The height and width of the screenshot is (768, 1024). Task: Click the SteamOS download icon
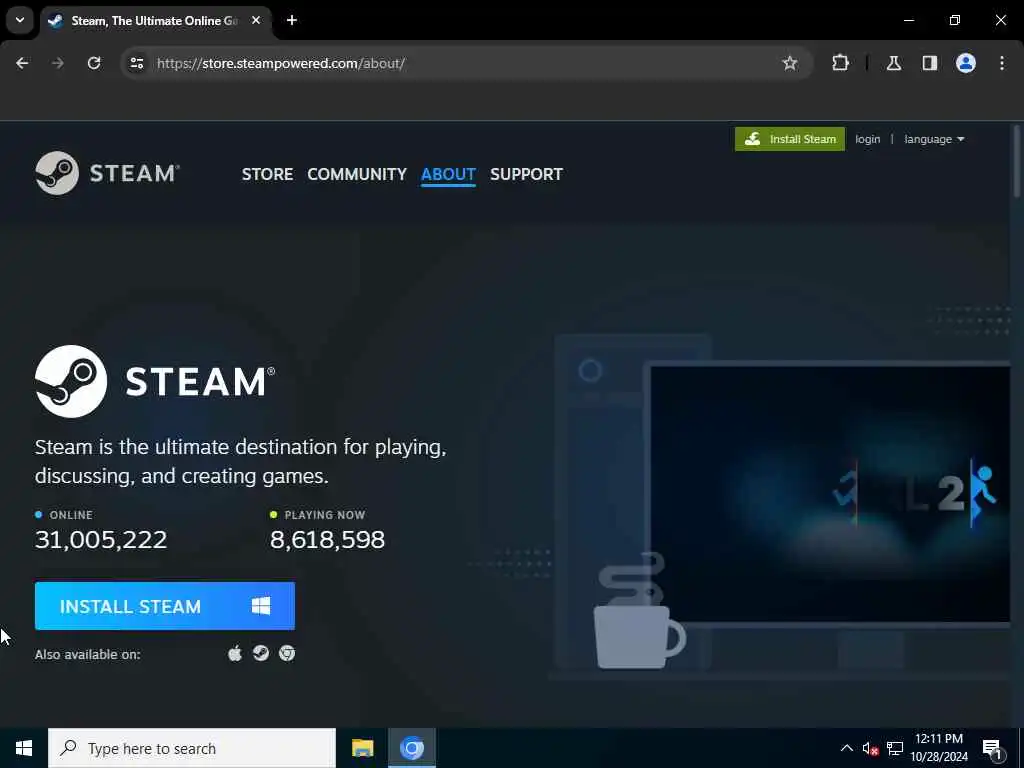(261, 653)
